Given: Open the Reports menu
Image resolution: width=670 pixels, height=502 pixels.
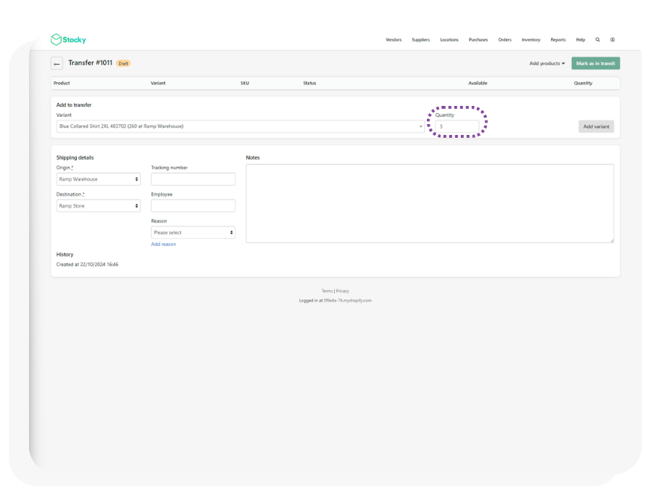Looking at the screenshot, I should (558, 40).
